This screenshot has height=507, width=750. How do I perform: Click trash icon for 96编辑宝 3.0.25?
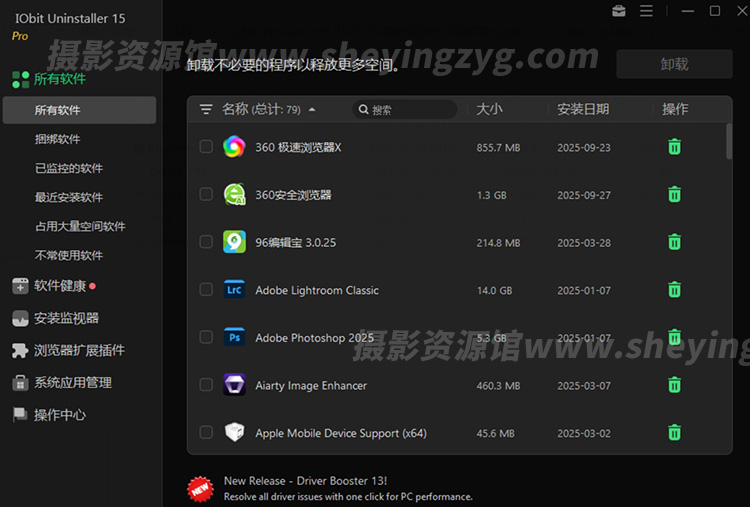click(674, 242)
